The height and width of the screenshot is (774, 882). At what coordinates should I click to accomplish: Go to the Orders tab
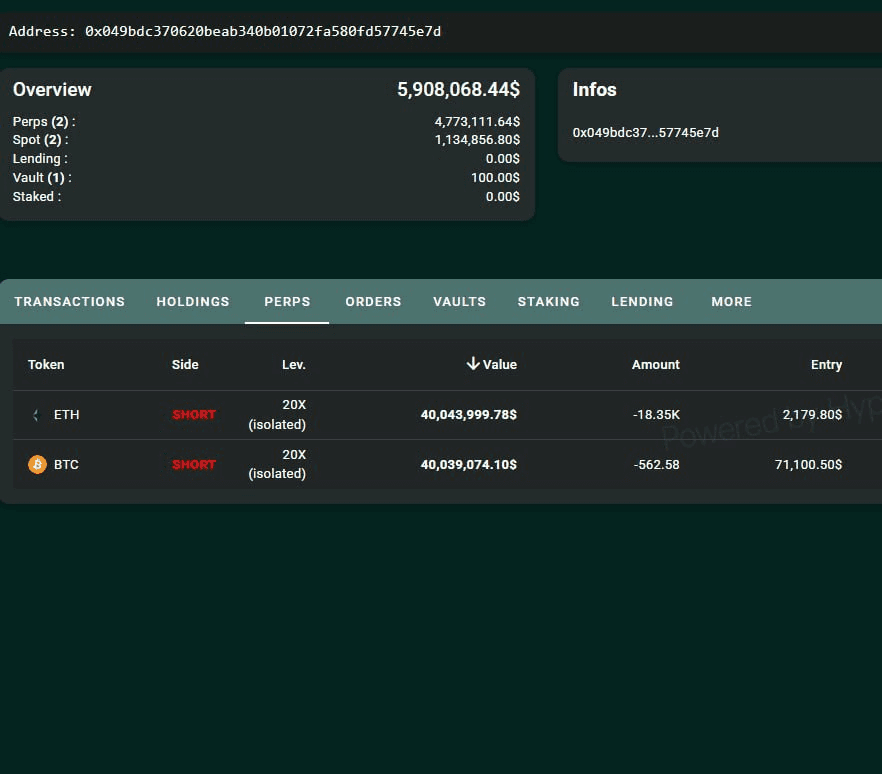point(373,301)
